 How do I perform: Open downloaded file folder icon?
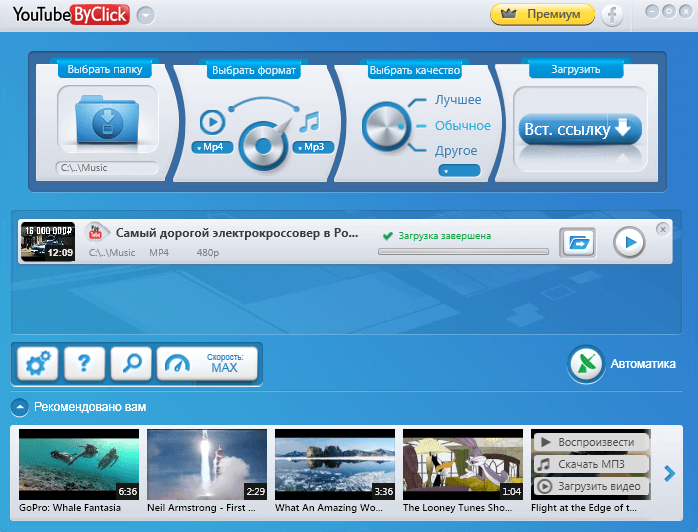(x=578, y=243)
